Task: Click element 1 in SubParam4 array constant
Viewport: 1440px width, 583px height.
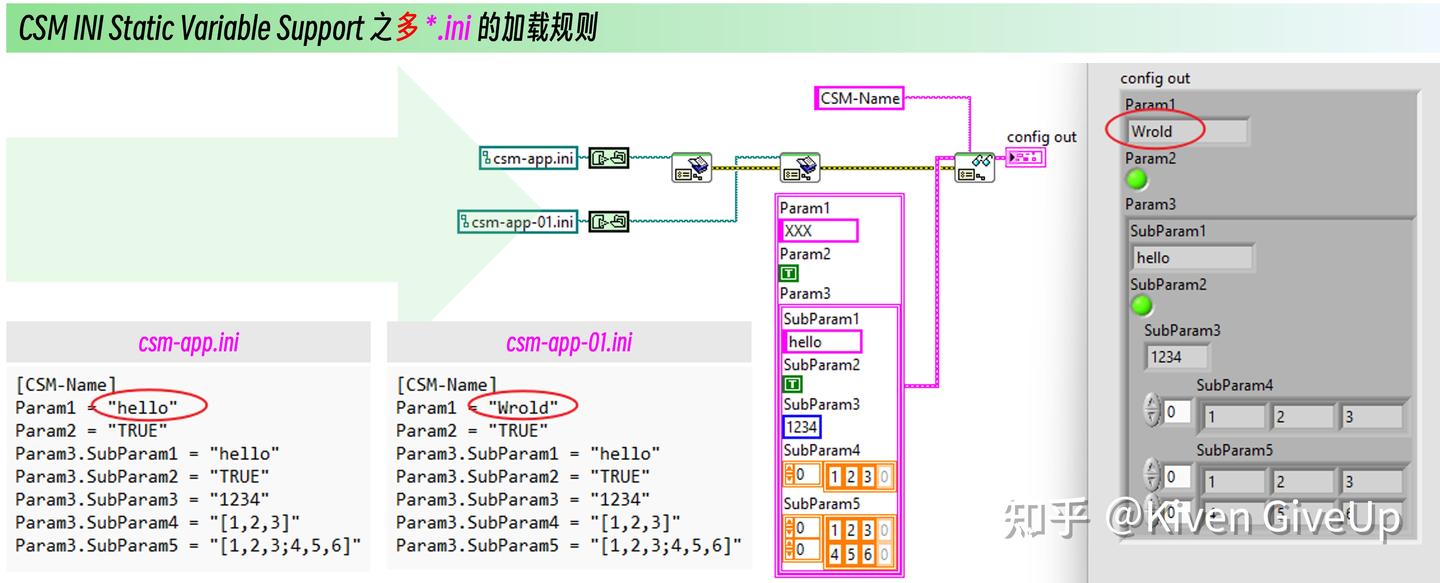Action: click(x=837, y=476)
